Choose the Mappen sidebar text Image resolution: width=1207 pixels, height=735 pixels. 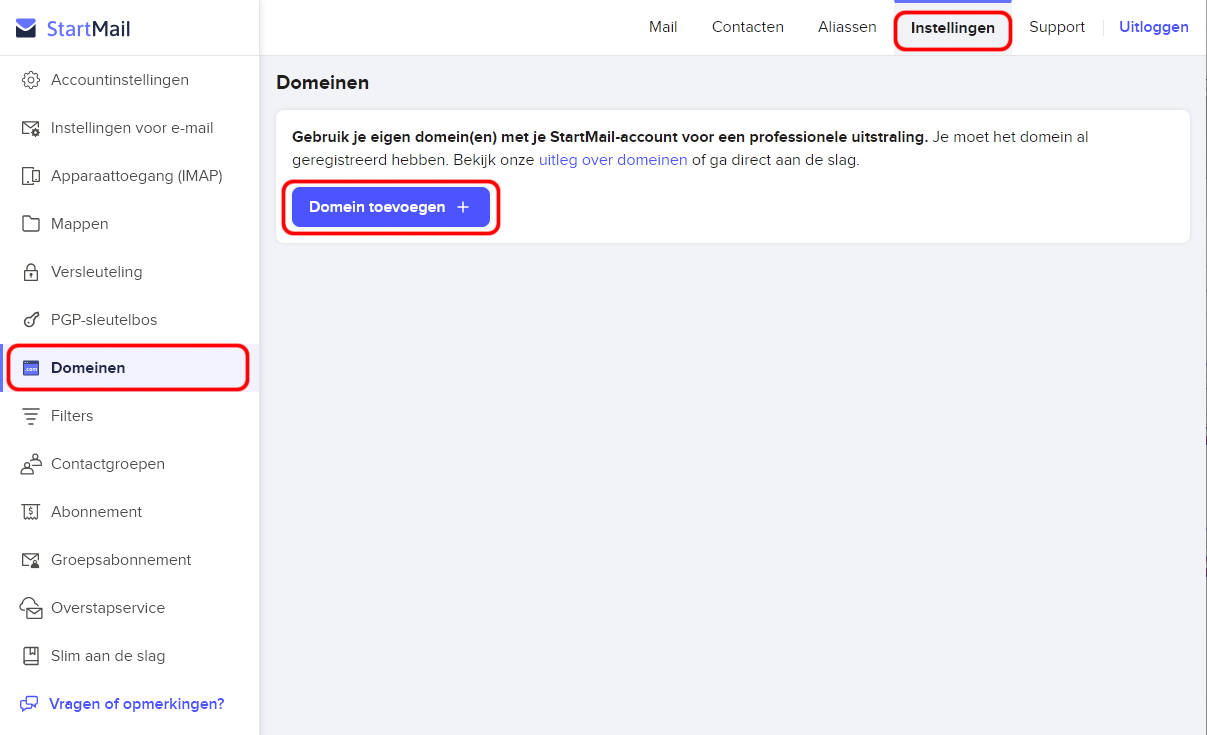tap(80, 224)
